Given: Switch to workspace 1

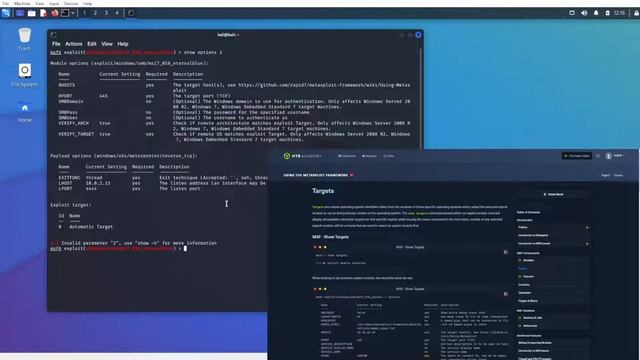Looking at the screenshot, I should click(84, 13).
